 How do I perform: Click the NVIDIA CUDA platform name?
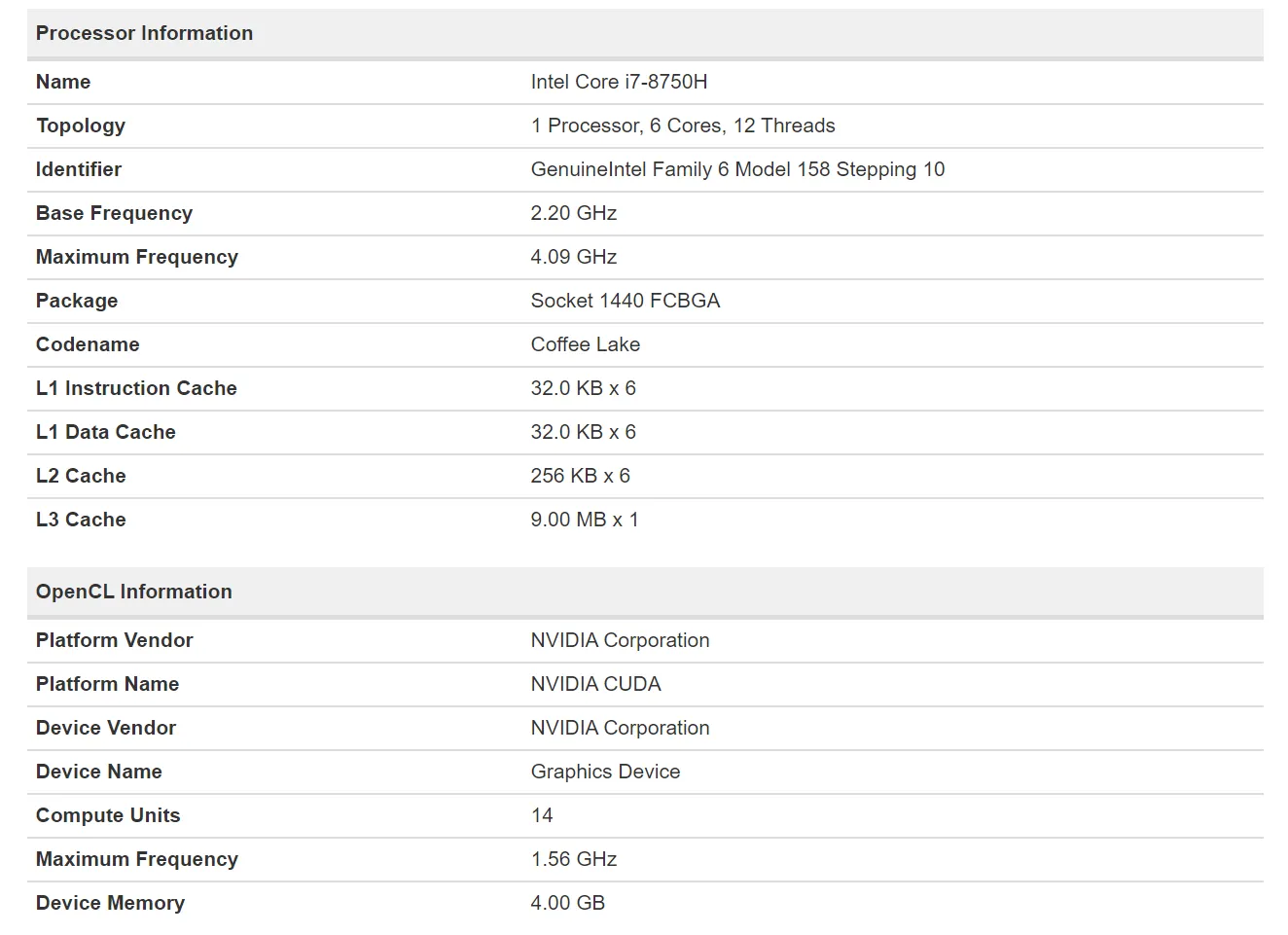tap(595, 684)
